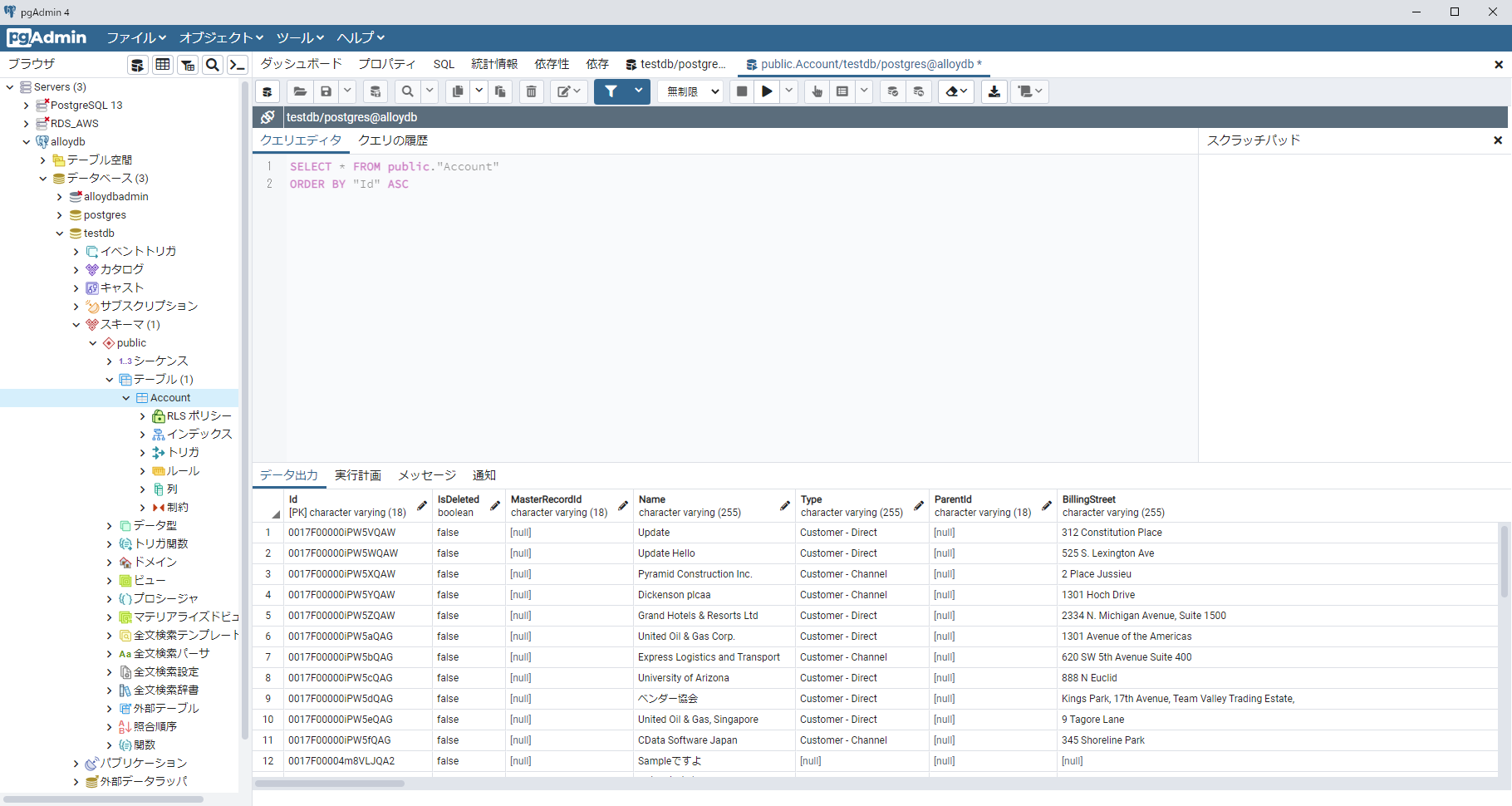Open the ファイル menu
This screenshot has width=1512, height=806.
click(x=136, y=38)
